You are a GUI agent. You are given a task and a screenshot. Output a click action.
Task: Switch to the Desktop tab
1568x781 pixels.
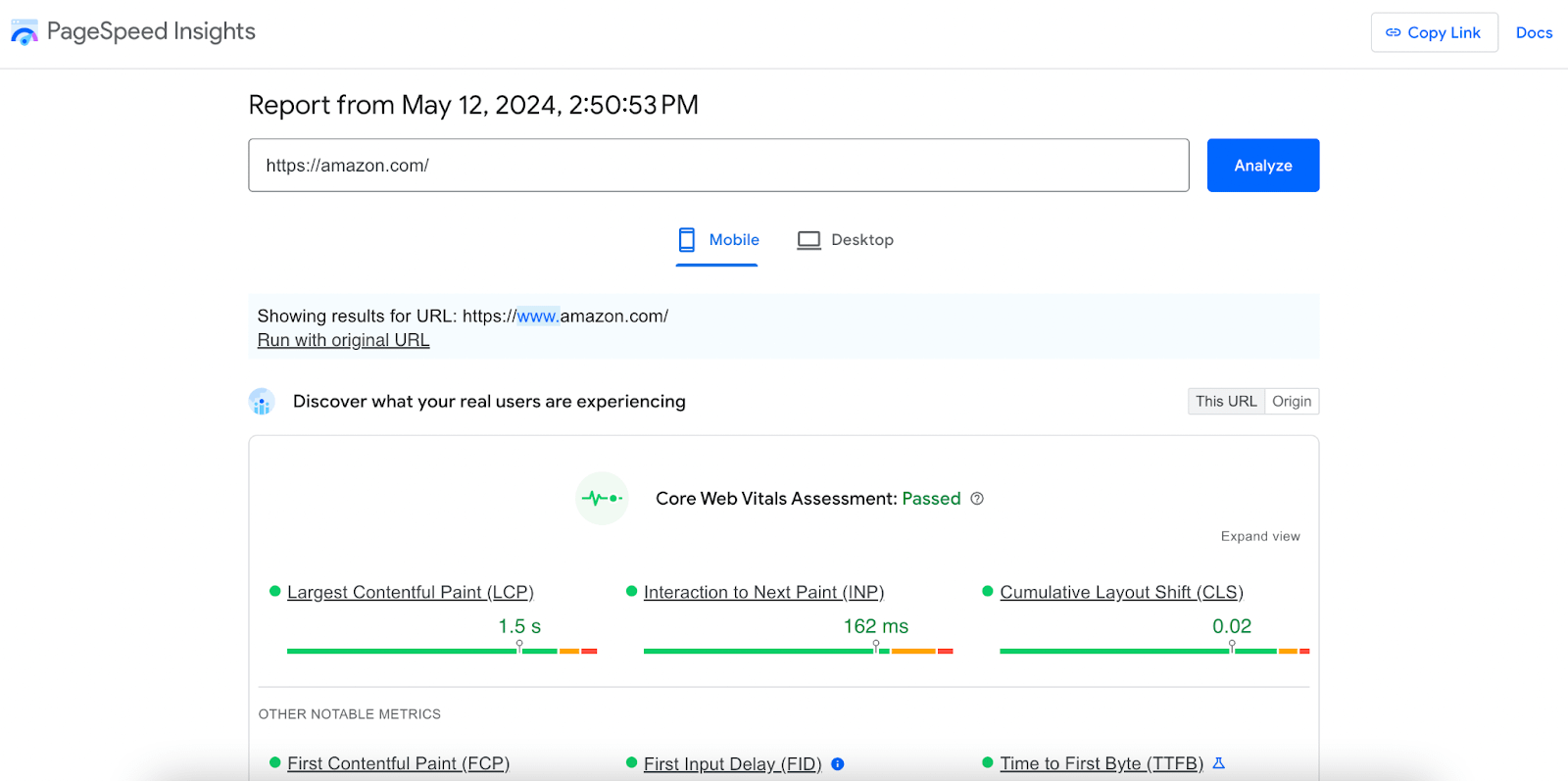[x=845, y=240]
